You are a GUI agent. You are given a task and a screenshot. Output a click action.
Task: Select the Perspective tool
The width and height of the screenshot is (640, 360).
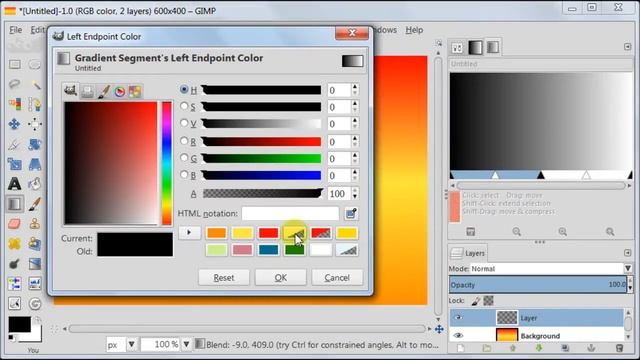[35, 164]
